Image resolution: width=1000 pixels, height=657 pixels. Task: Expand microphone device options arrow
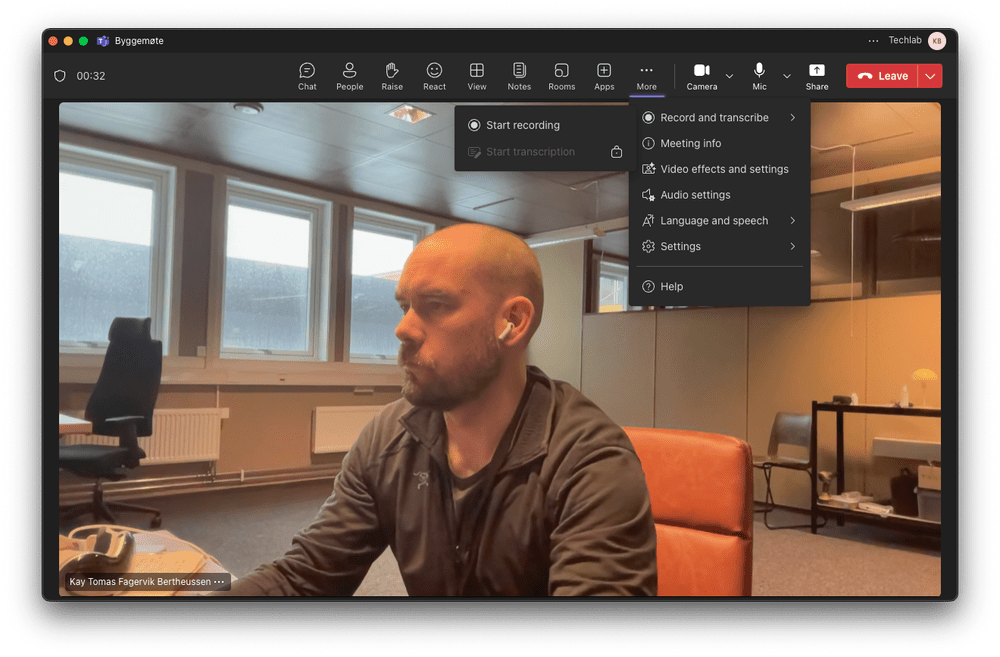click(x=787, y=76)
